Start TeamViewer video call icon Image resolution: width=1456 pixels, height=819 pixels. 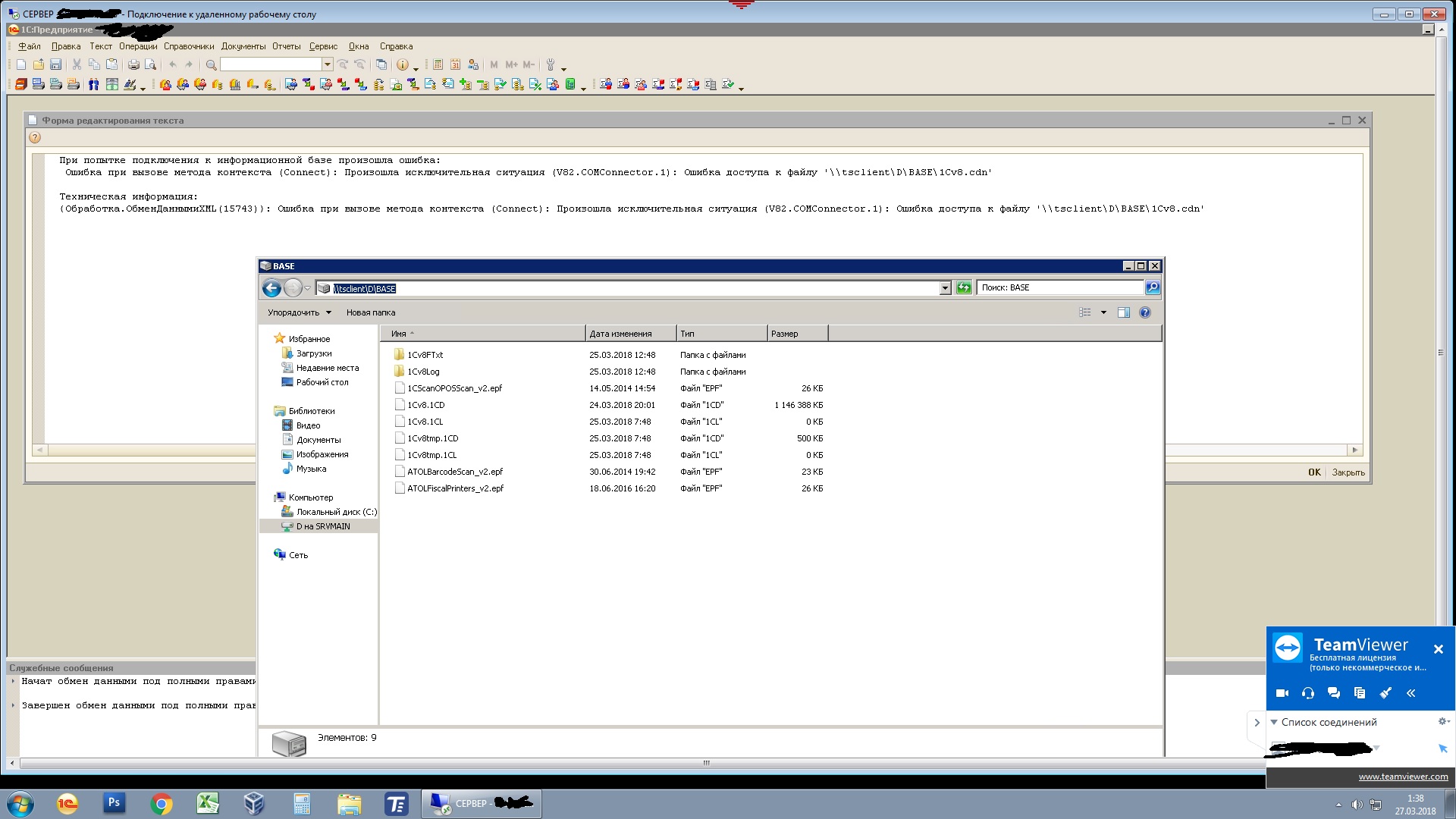click(1282, 693)
